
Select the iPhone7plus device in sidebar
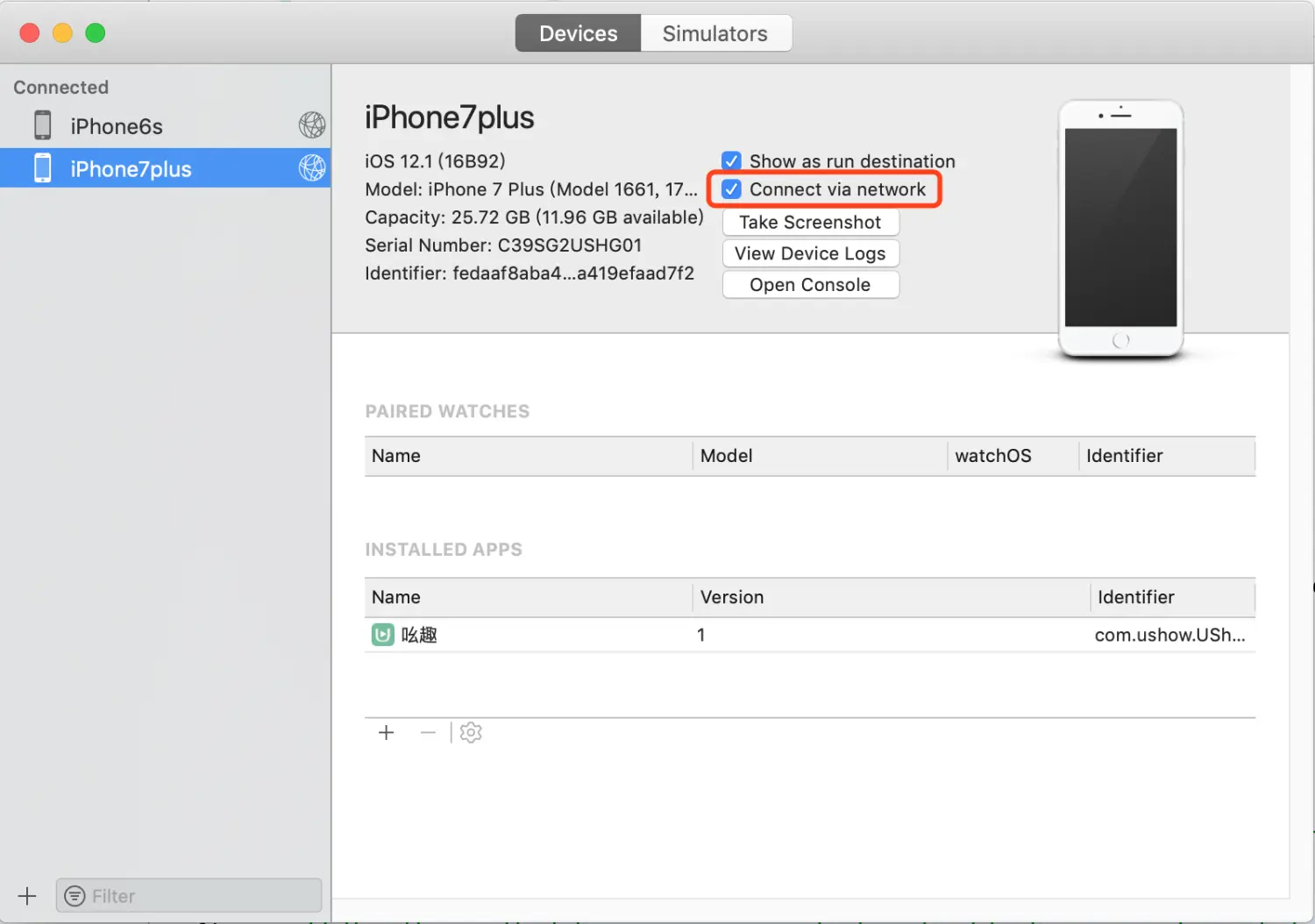165,168
